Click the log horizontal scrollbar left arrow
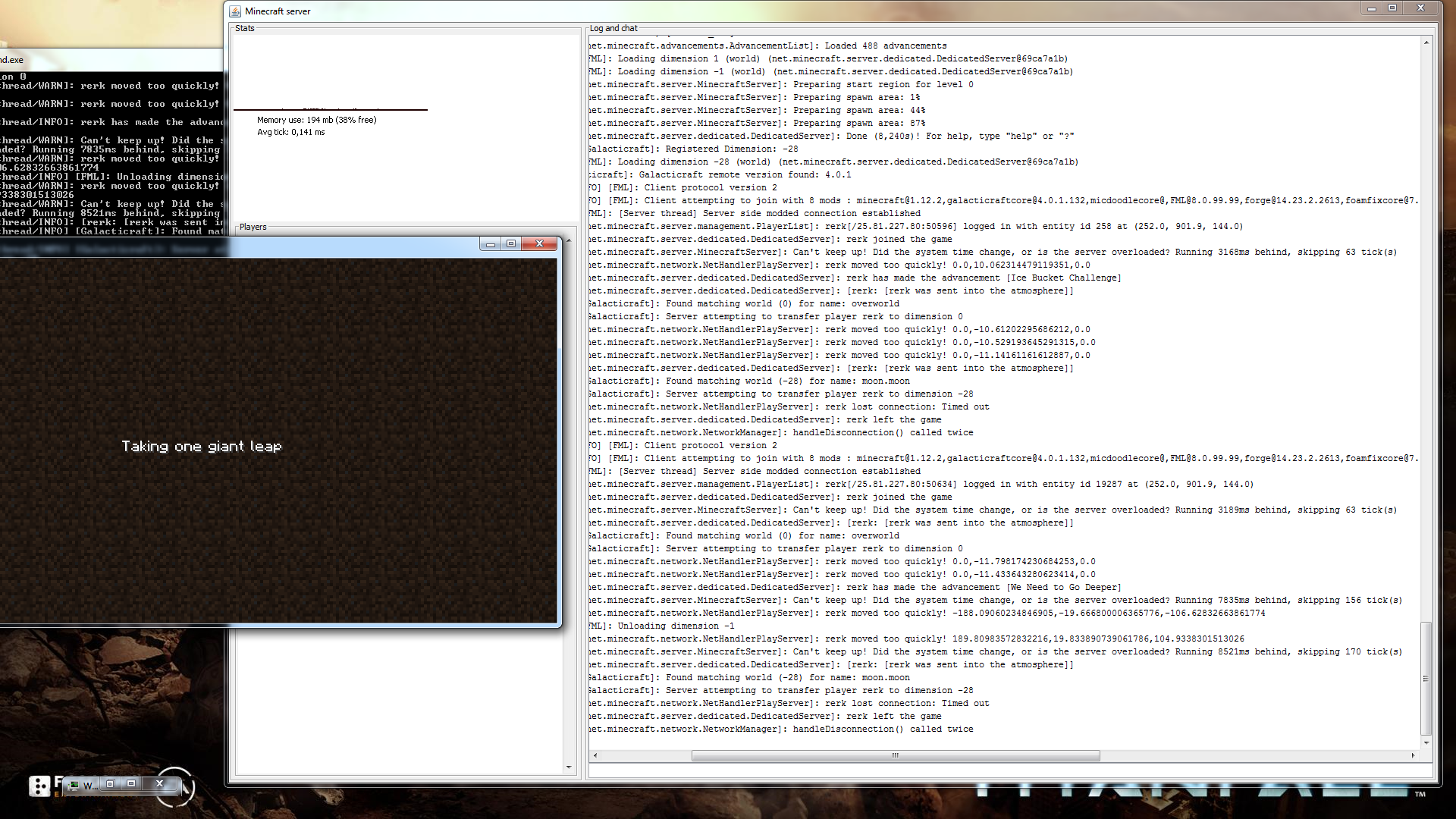The image size is (1456, 819). pos(595,755)
